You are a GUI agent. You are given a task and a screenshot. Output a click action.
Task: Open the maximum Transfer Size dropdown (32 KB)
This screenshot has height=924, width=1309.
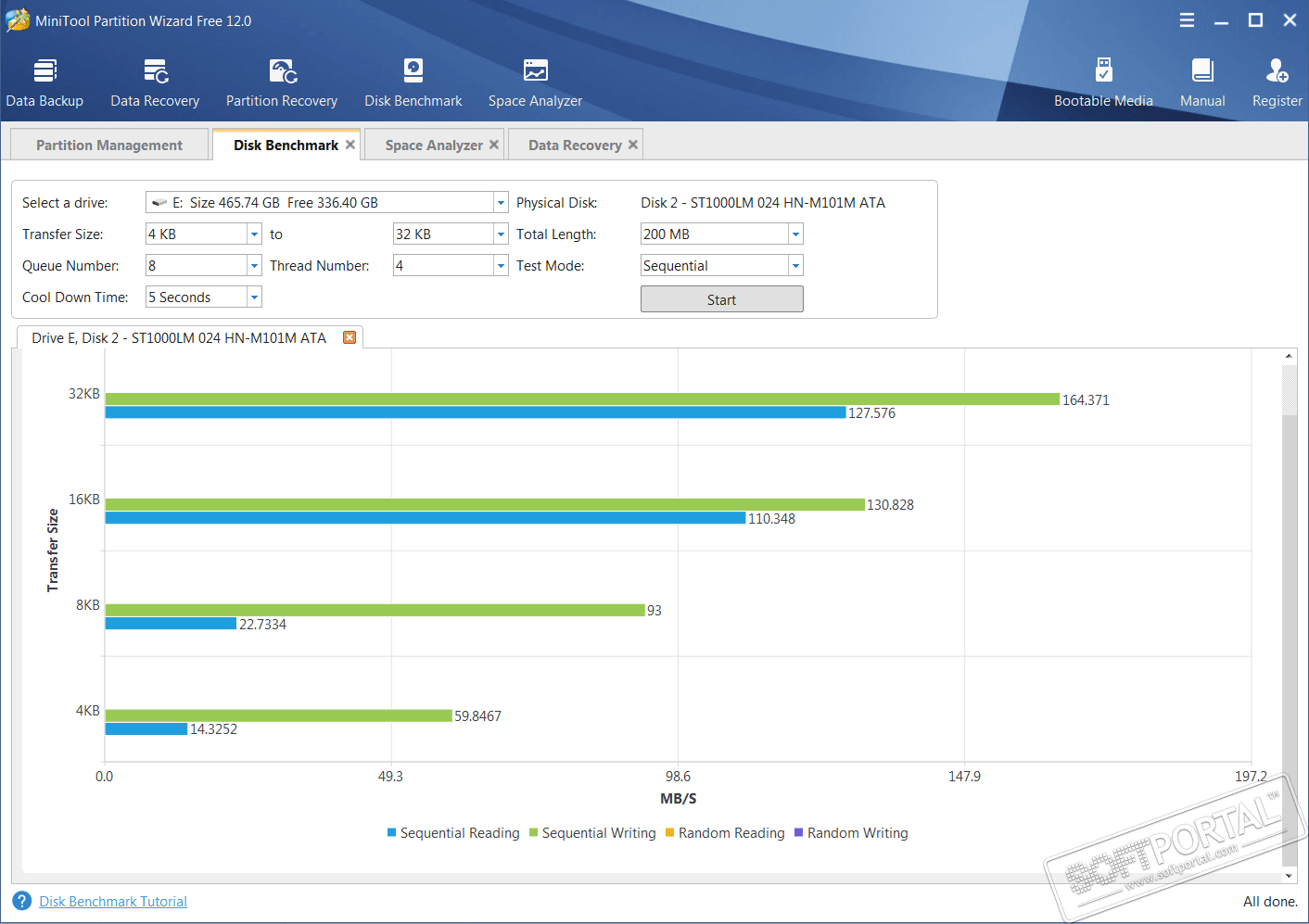click(501, 234)
